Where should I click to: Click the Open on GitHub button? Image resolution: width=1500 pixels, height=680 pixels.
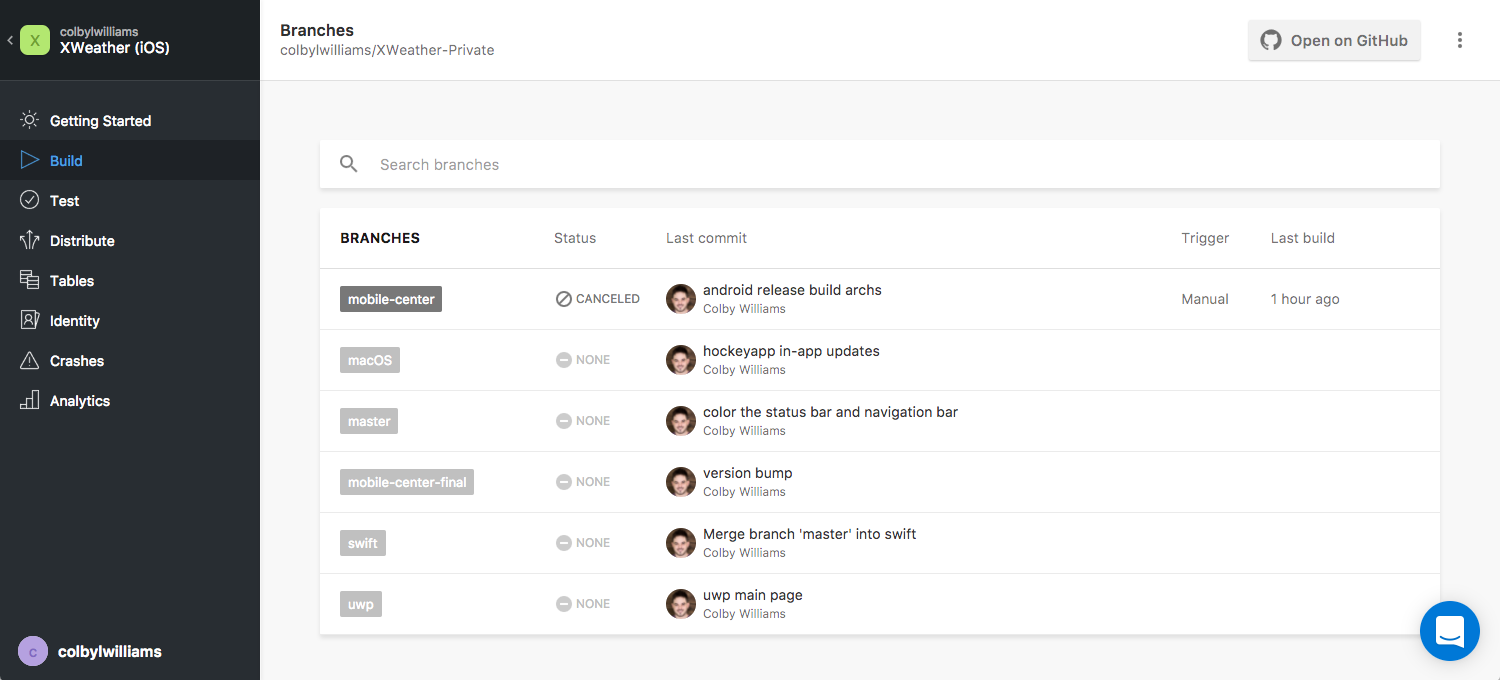pos(1334,40)
